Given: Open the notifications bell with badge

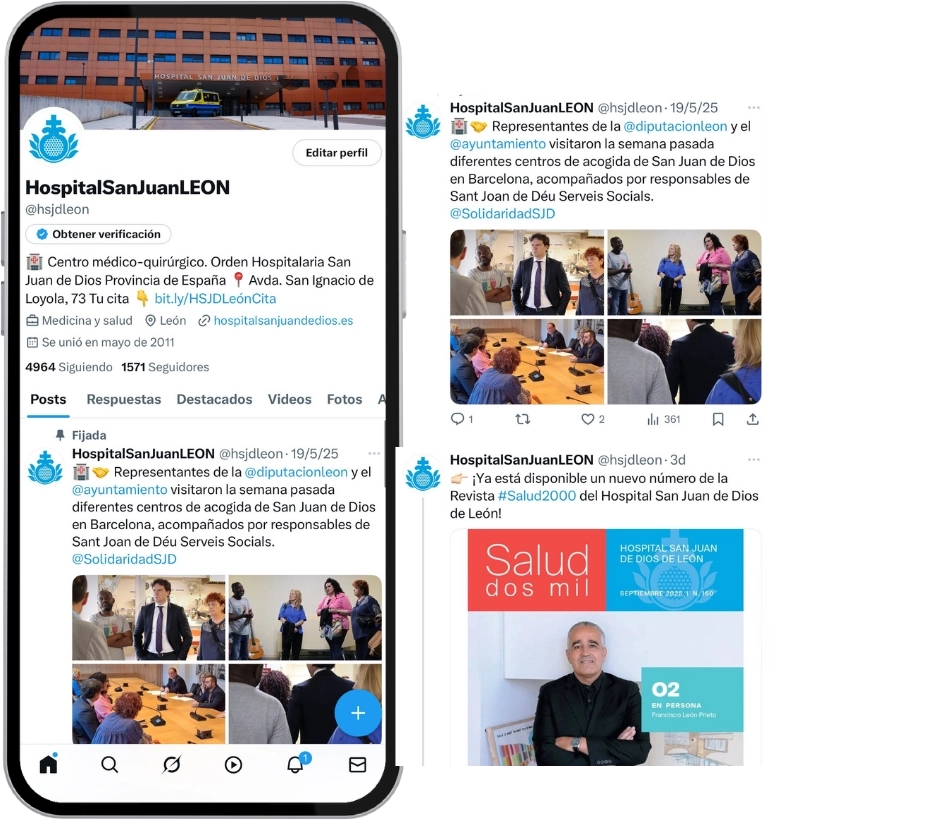Looking at the screenshot, I should [297, 763].
